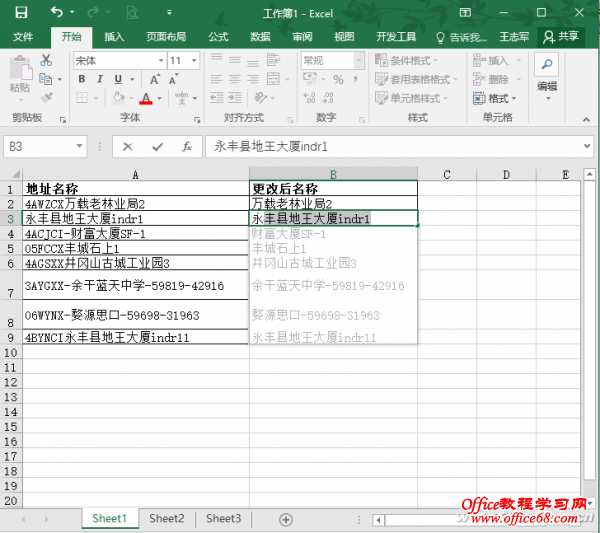Open the underline style dropdown arrow
Image resolution: width=600 pixels, height=533 pixels.
click(x=132, y=80)
